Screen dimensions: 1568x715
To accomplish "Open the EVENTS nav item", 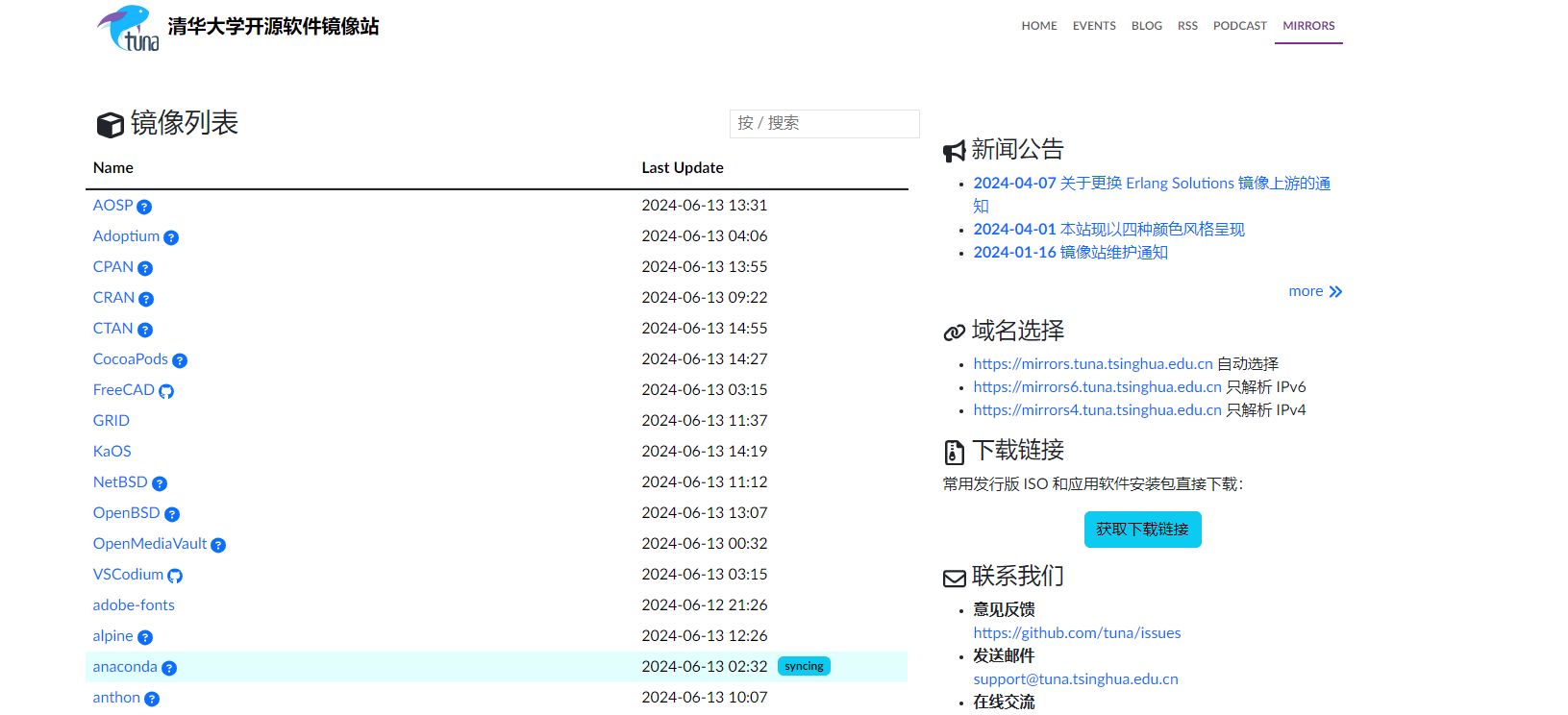I will coord(1094,26).
